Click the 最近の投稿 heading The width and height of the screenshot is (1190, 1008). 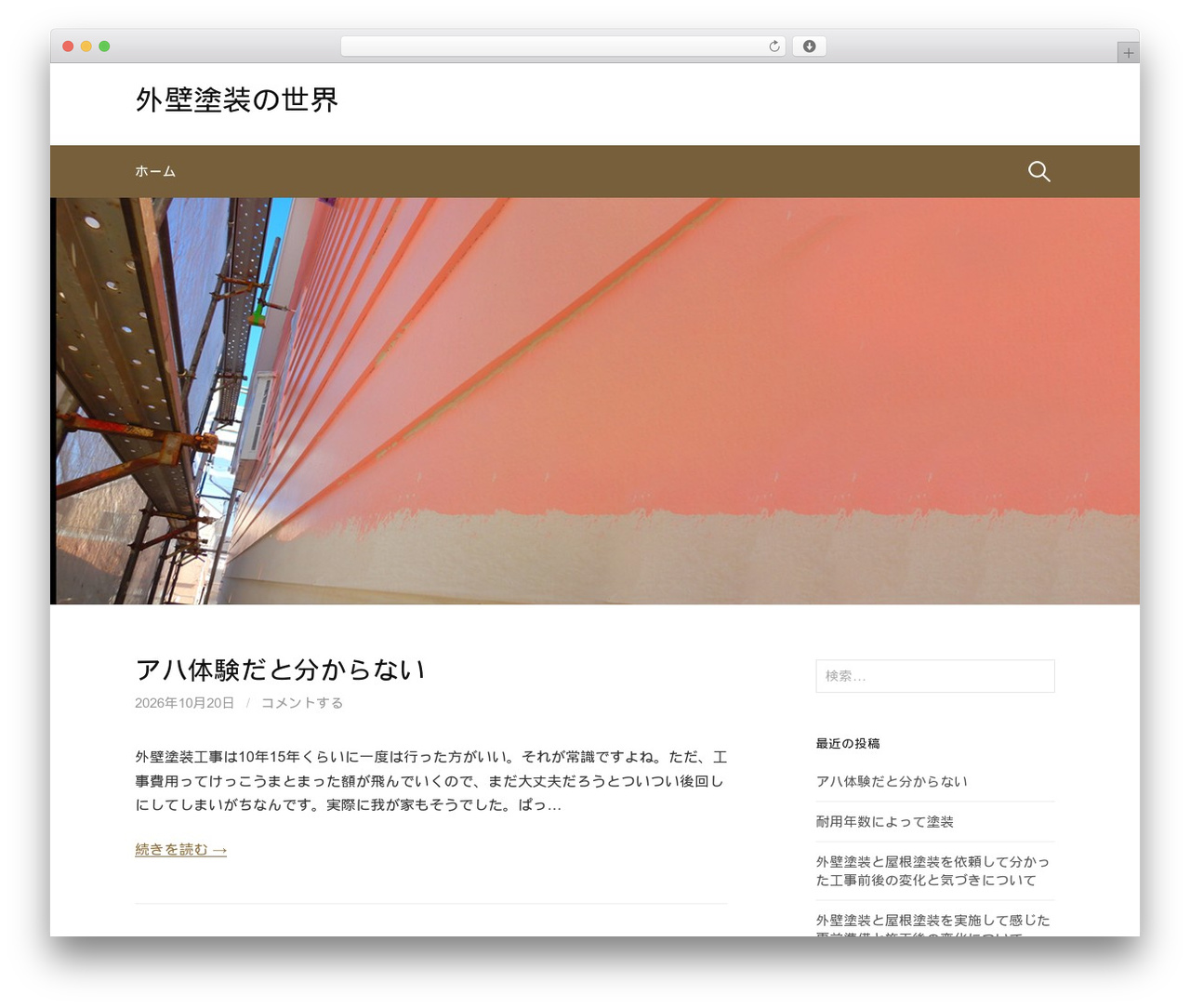[848, 743]
